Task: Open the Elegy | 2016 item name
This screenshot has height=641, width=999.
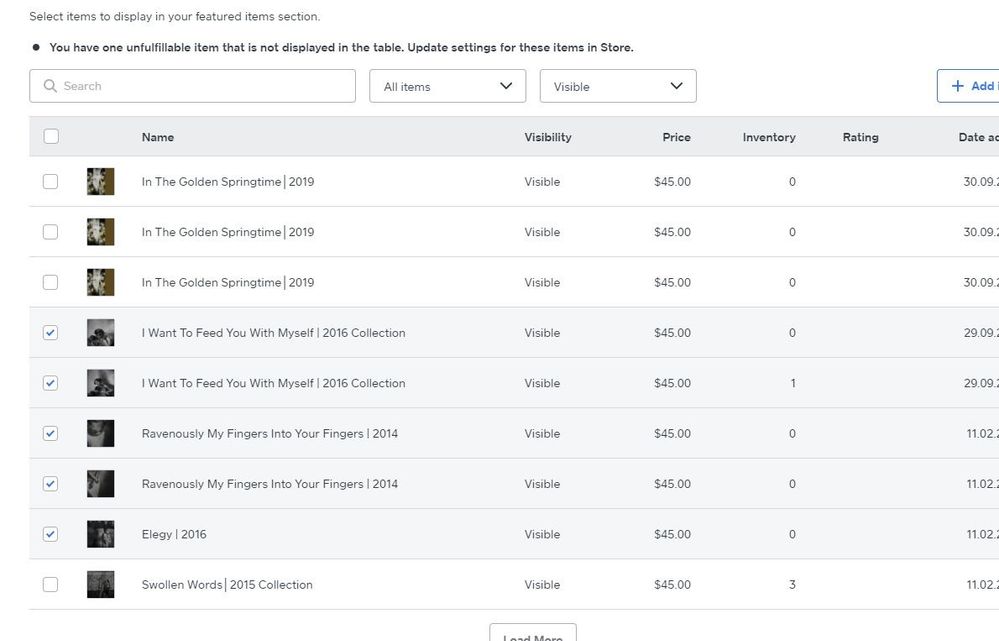Action: coord(174,534)
